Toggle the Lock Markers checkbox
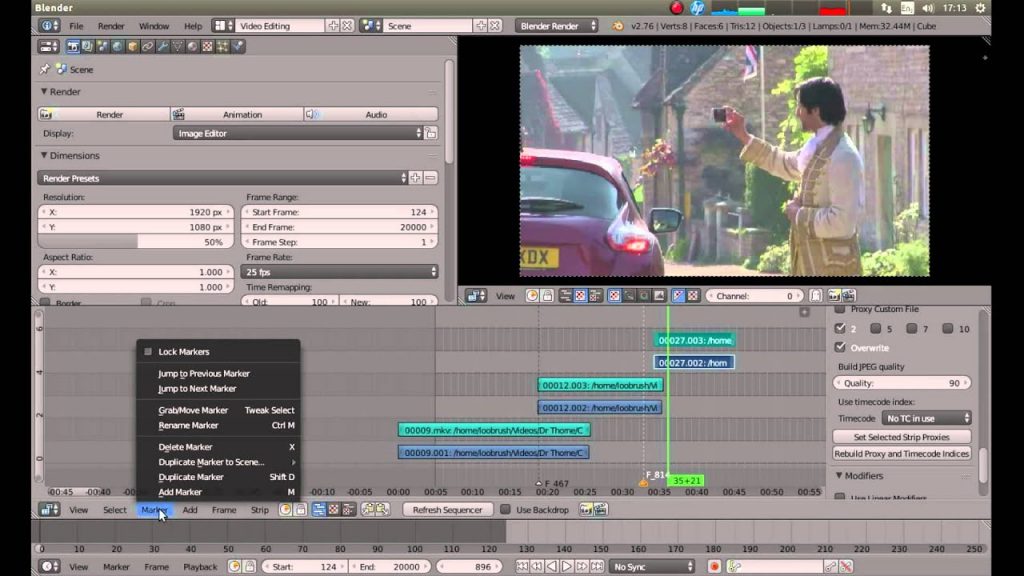Image resolution: width=1024 pixels, height=576 pixels. [148, 351]
